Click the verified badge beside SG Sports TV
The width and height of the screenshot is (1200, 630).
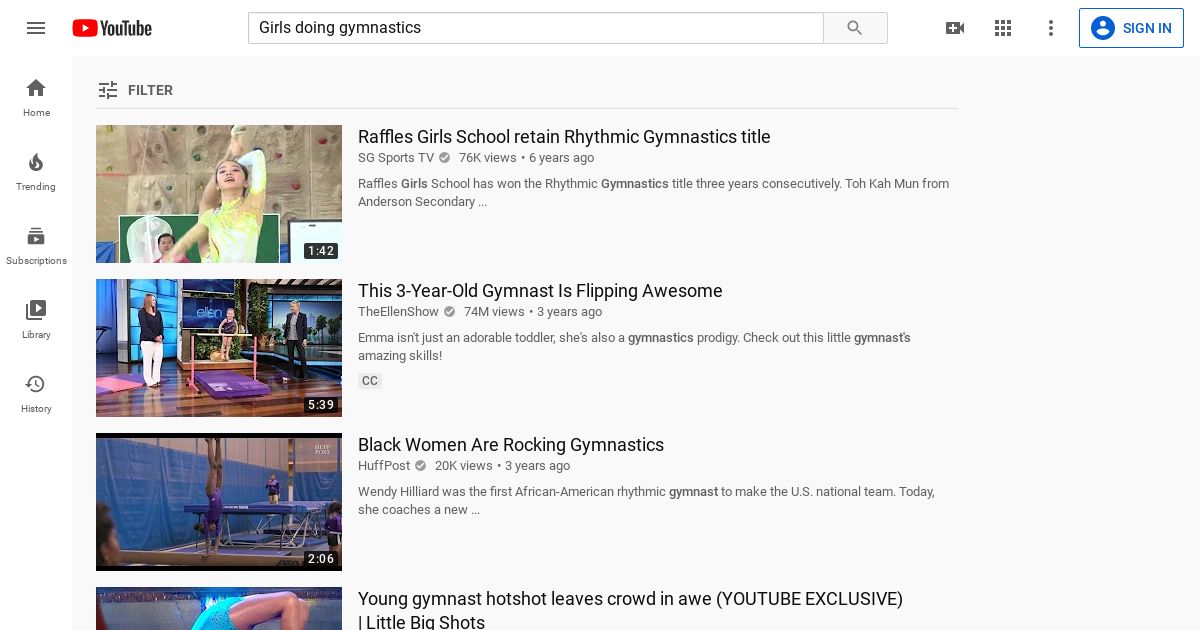(x=445, y=158)
